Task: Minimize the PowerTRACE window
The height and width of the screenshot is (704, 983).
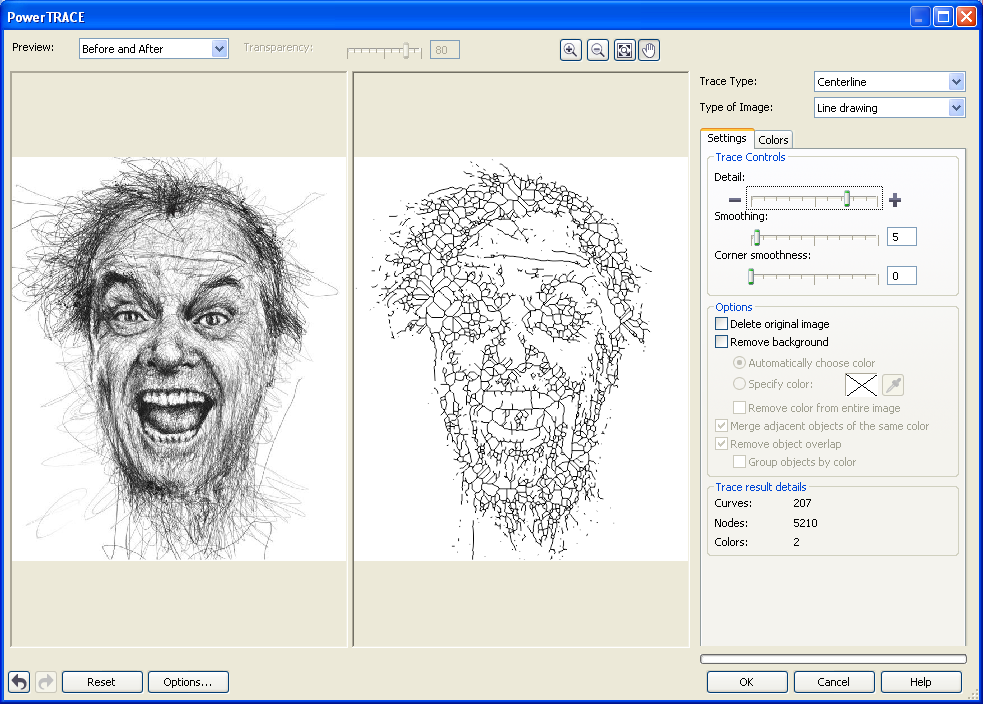Action: point(920,16)
